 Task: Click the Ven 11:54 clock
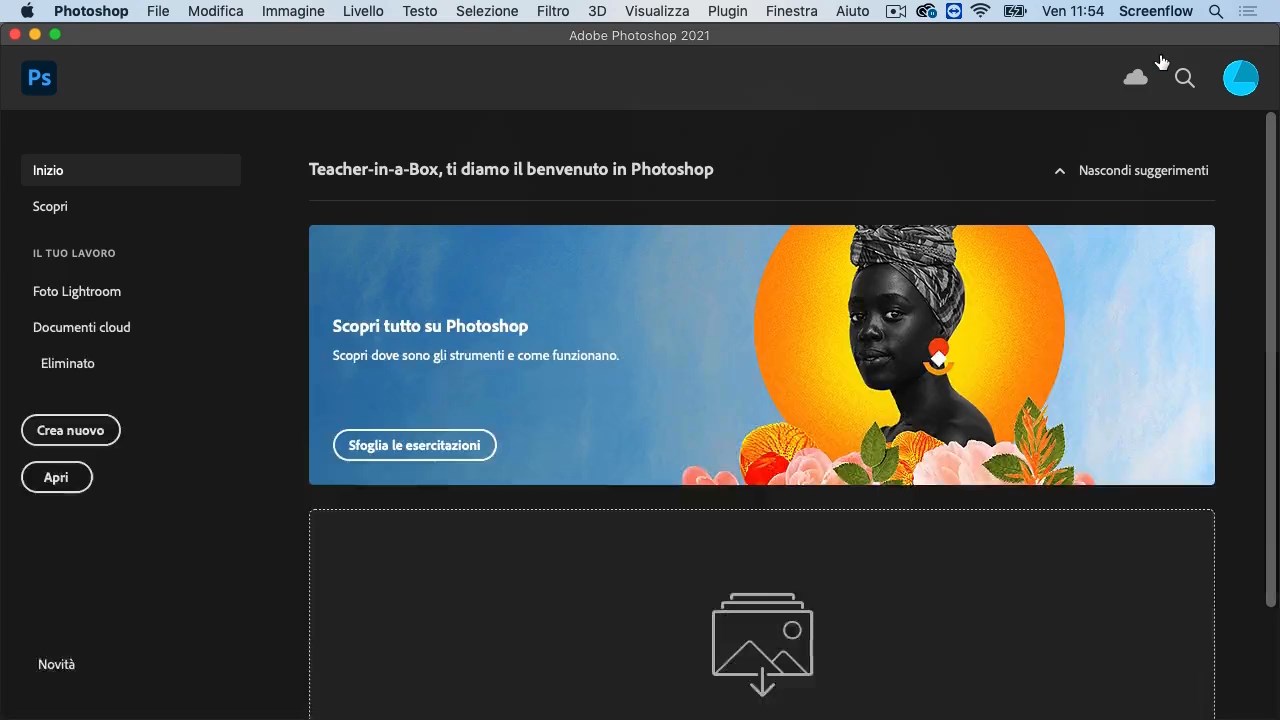(x=1073, y=11)
